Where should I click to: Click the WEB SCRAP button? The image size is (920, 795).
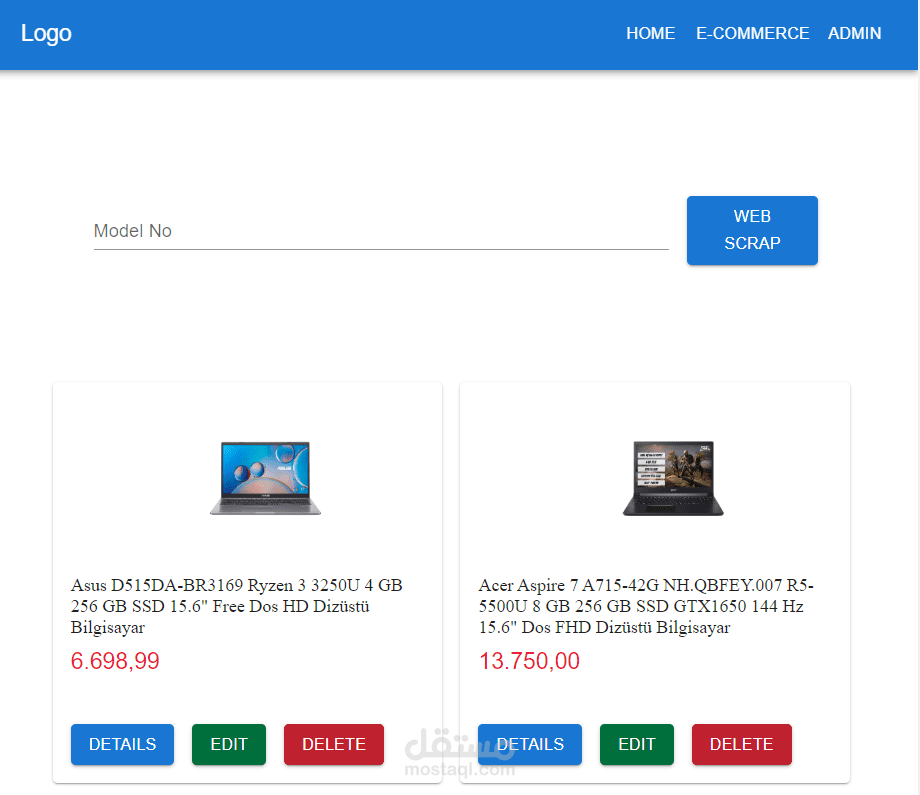click(x=752, y=230)
